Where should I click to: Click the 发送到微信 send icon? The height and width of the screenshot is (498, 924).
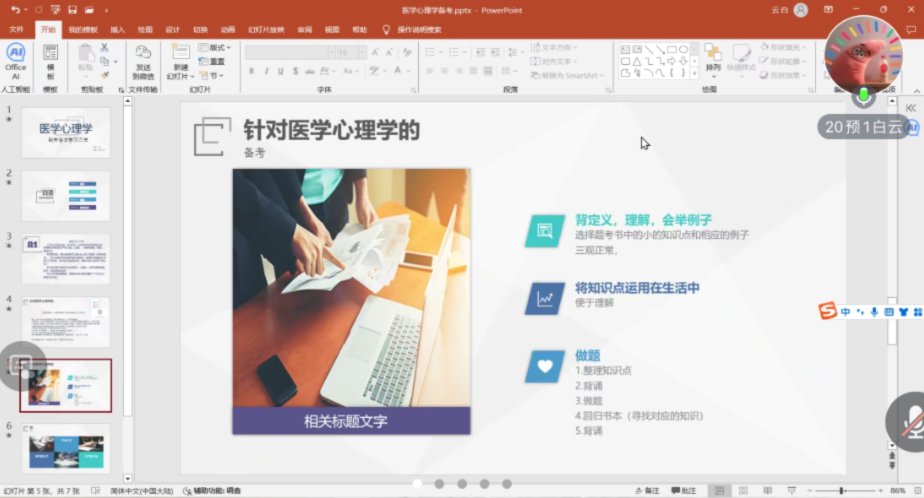tap(143, 60)
